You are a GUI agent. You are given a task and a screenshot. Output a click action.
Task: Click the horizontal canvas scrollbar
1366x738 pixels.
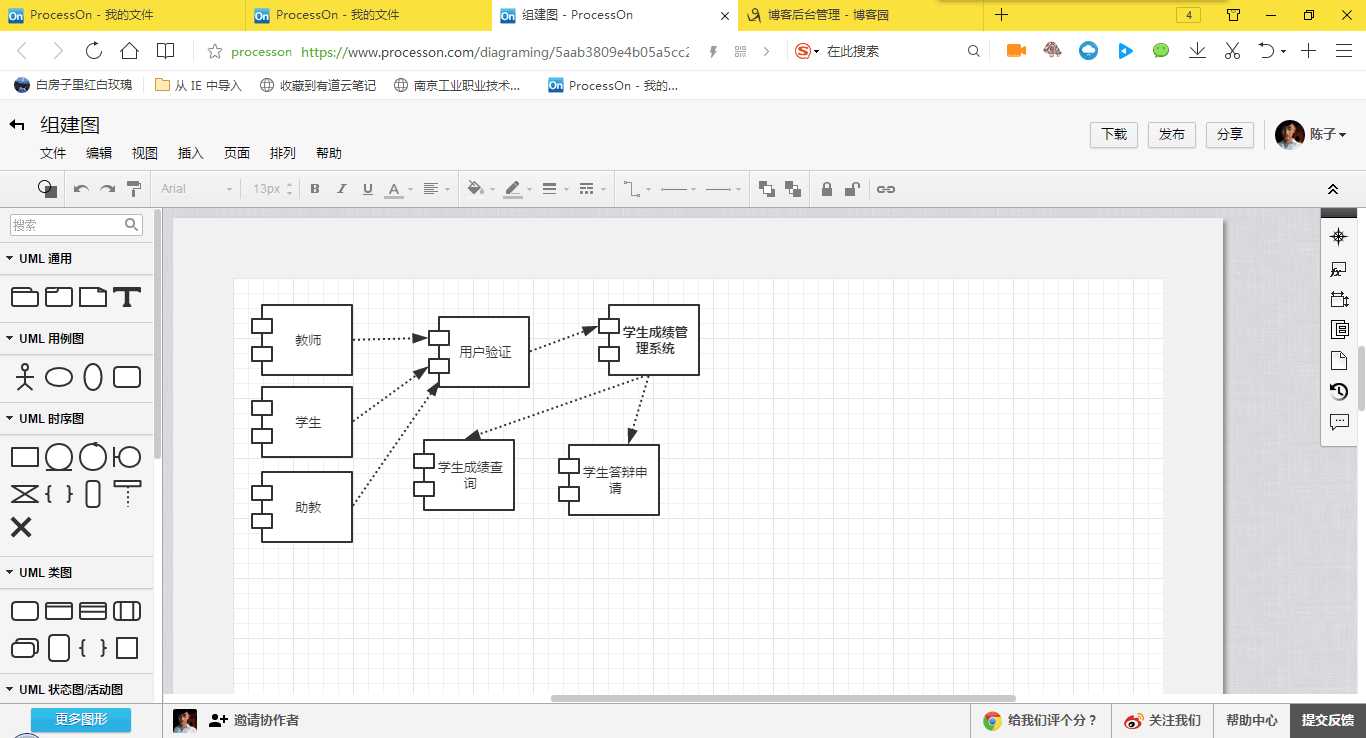coord(783,698)
